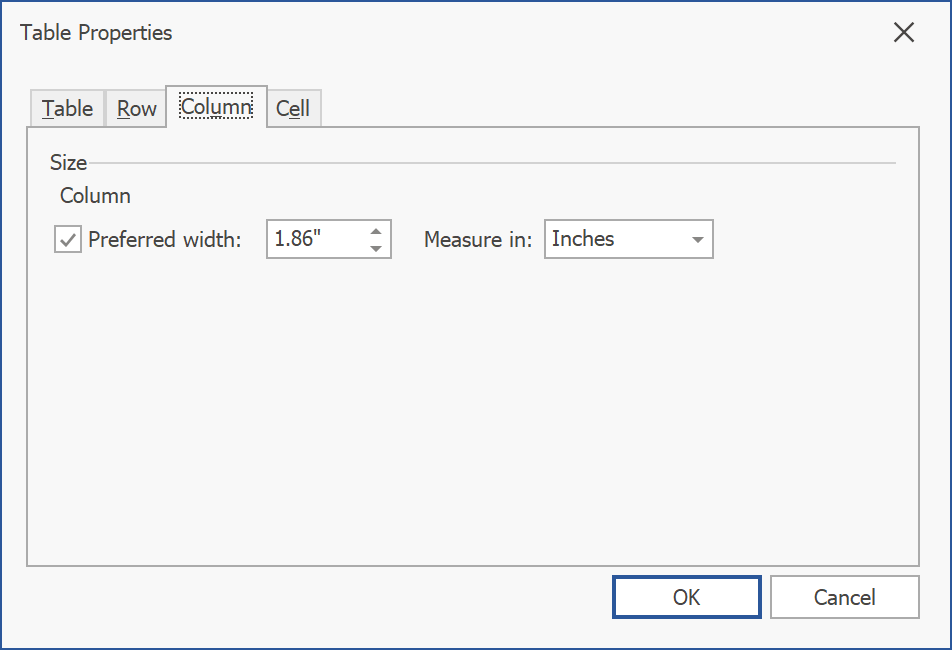Screen dimensions: 952x650
Task: Switch to the Table tab
Action: [x=67, y=109]
